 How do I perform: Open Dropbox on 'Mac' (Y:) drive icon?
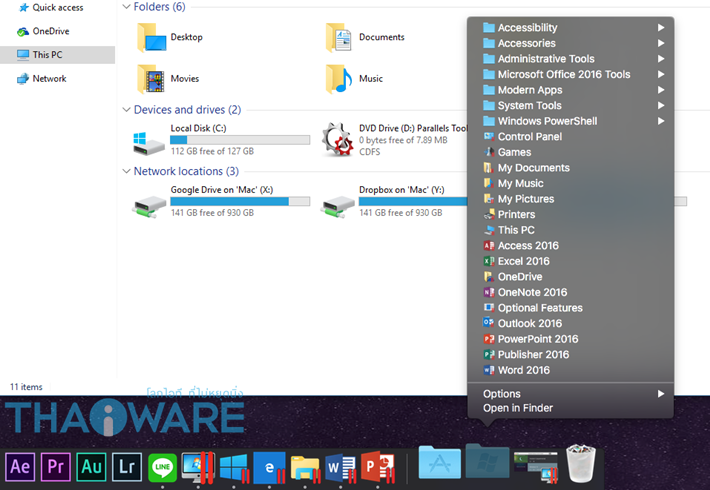pos(337,207)
